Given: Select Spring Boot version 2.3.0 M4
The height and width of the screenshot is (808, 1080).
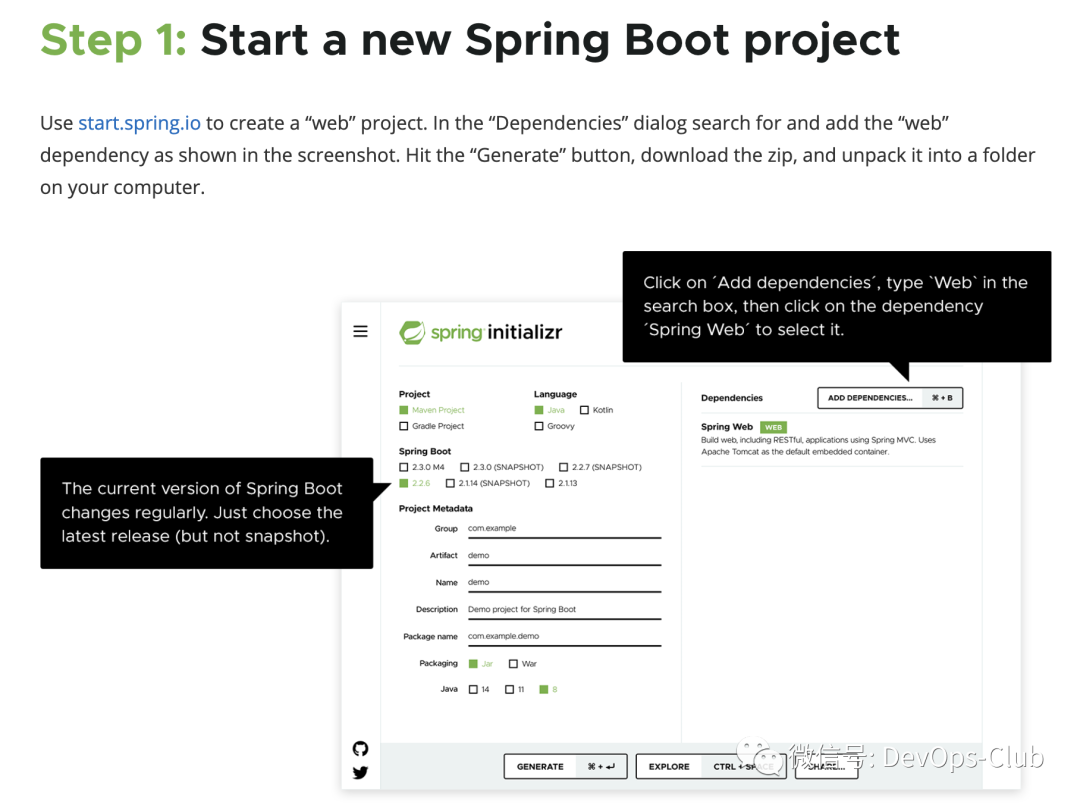Looking at the screenshot, I should pos(422,467).
